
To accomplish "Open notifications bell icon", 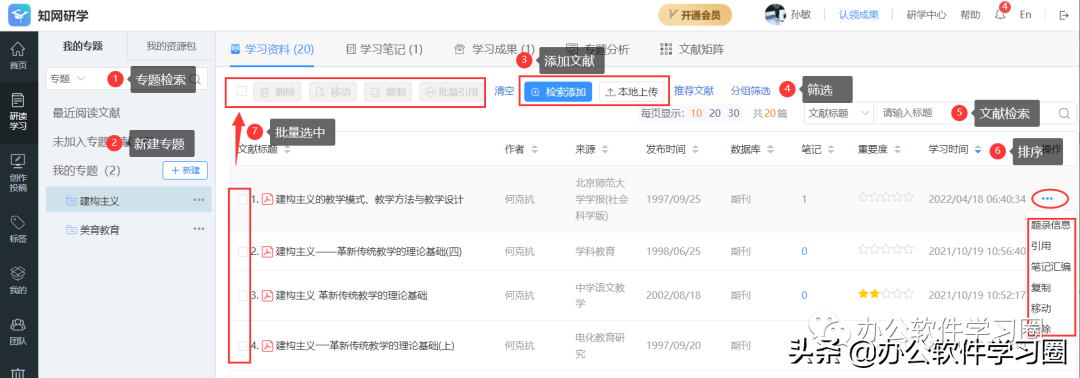I will coord(999,14).
